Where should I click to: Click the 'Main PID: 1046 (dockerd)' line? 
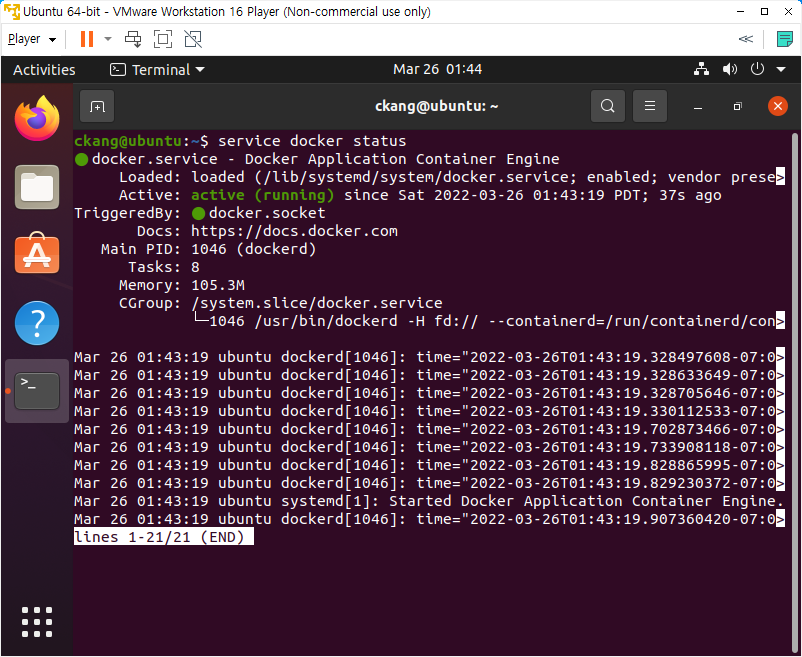(x=208, y=249)
